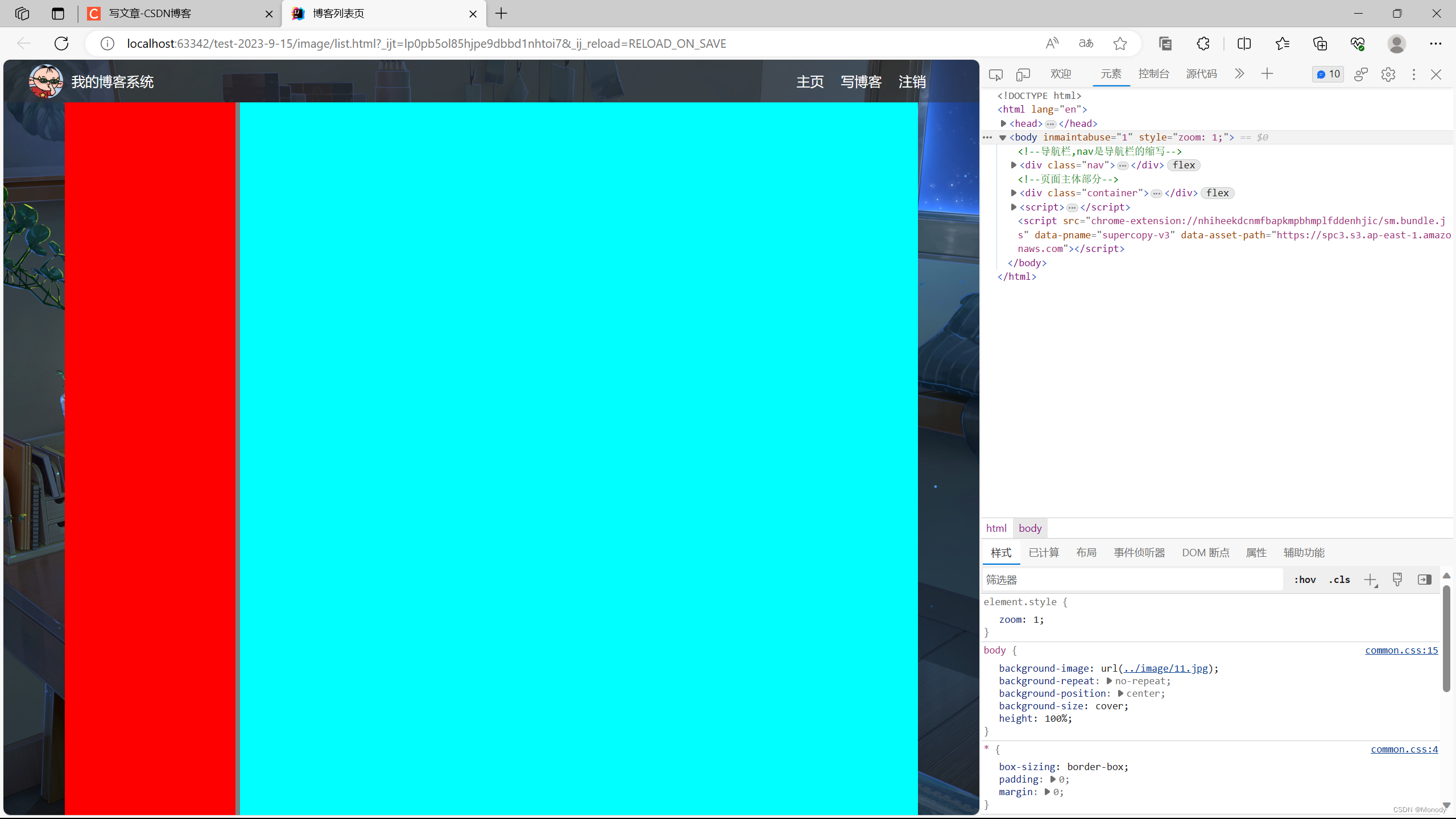1456x819 pixels.
Task: Expand the div class container node
Action: 1014,193
